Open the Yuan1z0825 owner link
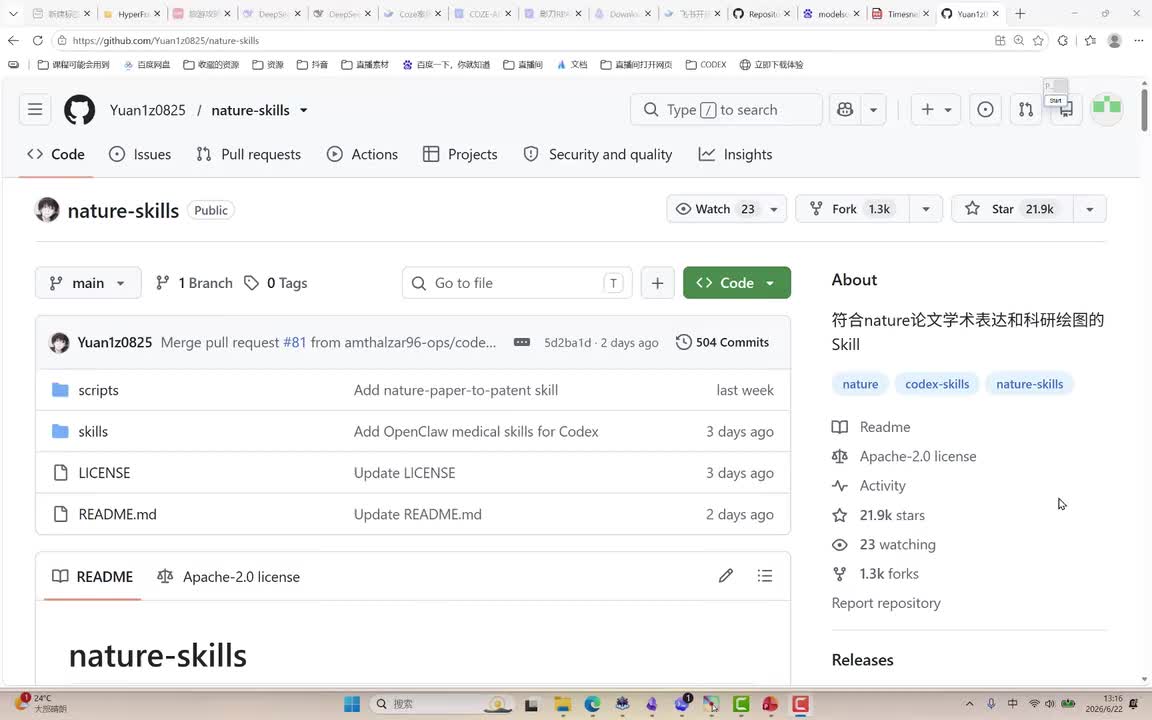This screenshot has height=720, width=1152. [148, 110]
